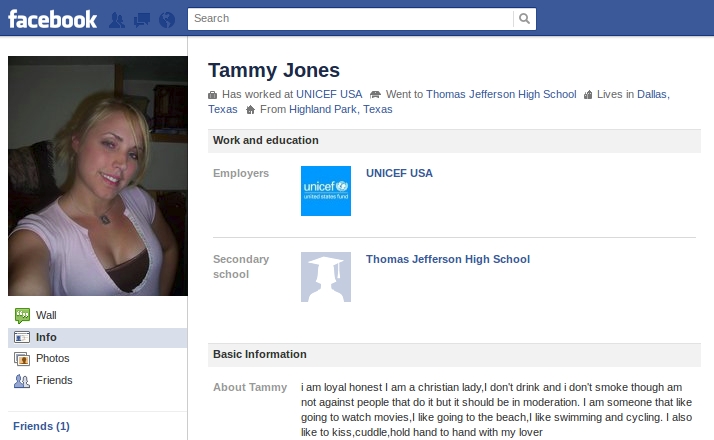Viewport: 714px width, 440px height.
Task: Click the search magnifier button
Action: pyautogui.click(x=524, y=19)
